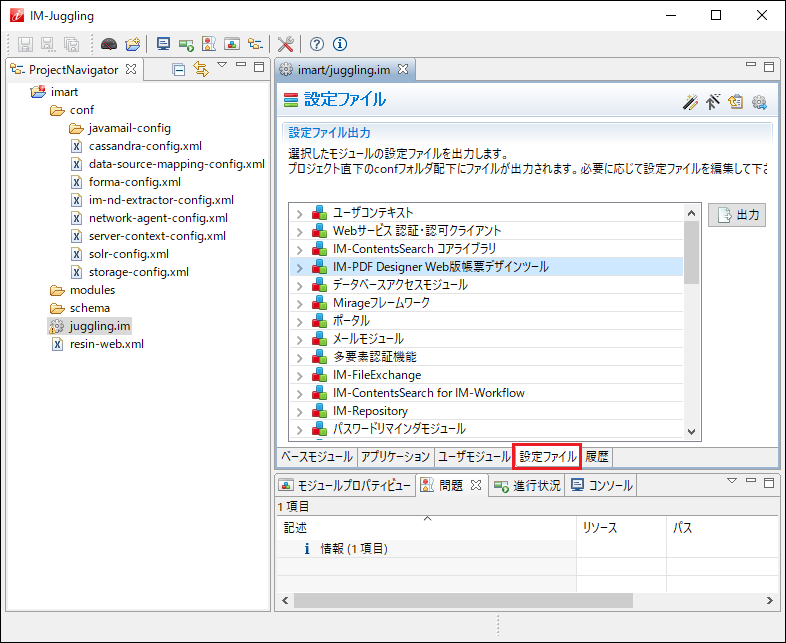Expand データベースアクセスモジュール row
The height and width of the screenshot is (643, 786).
300,286
